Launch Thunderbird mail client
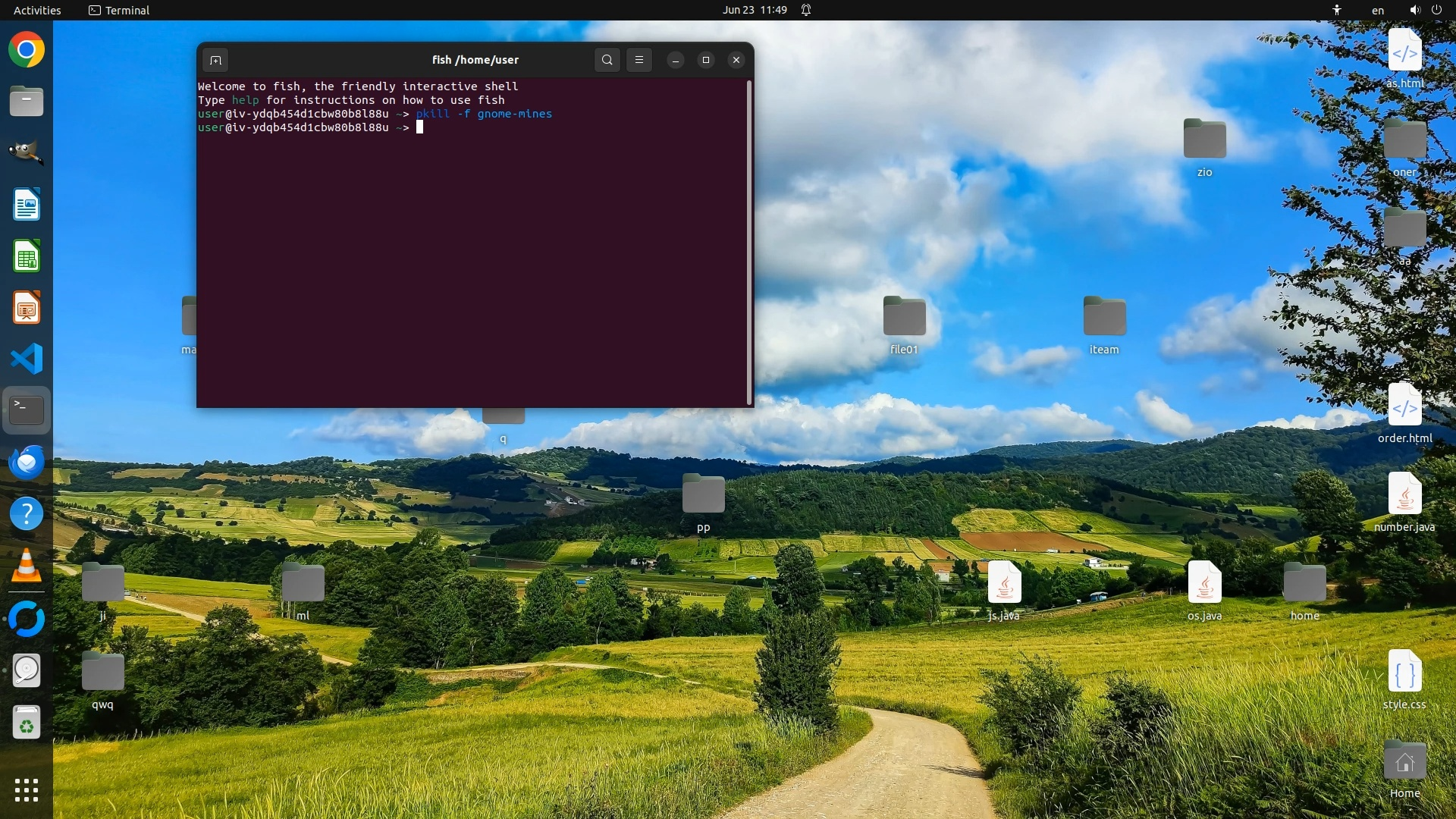The image size is (1456, 819). [x=27, y=463]
